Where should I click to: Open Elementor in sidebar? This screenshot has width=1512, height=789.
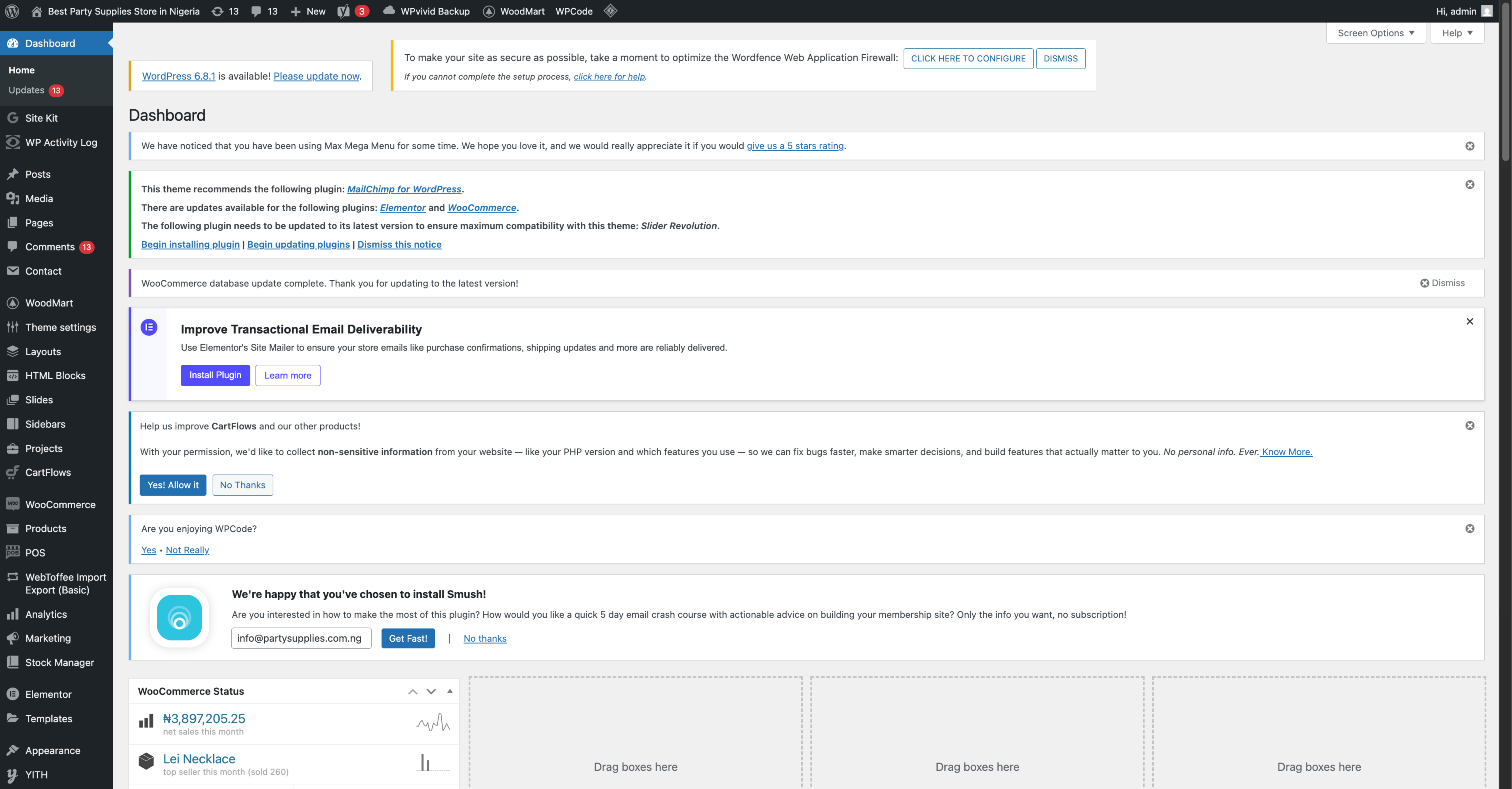[56, 695]
